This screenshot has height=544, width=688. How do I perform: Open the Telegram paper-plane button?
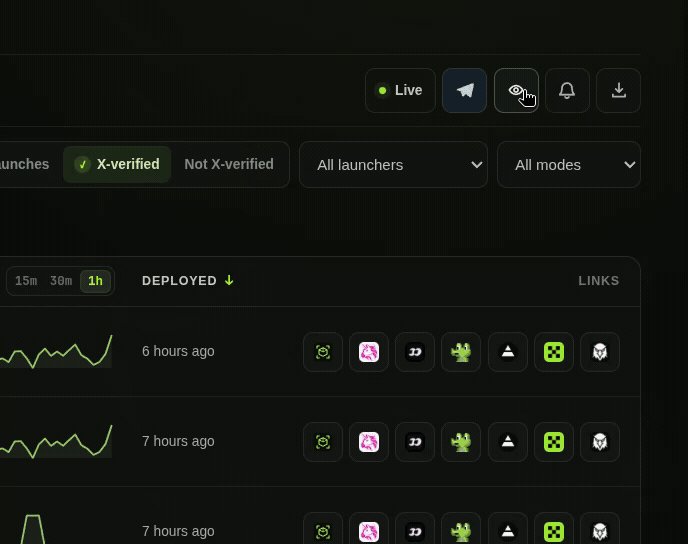[464, 90]
